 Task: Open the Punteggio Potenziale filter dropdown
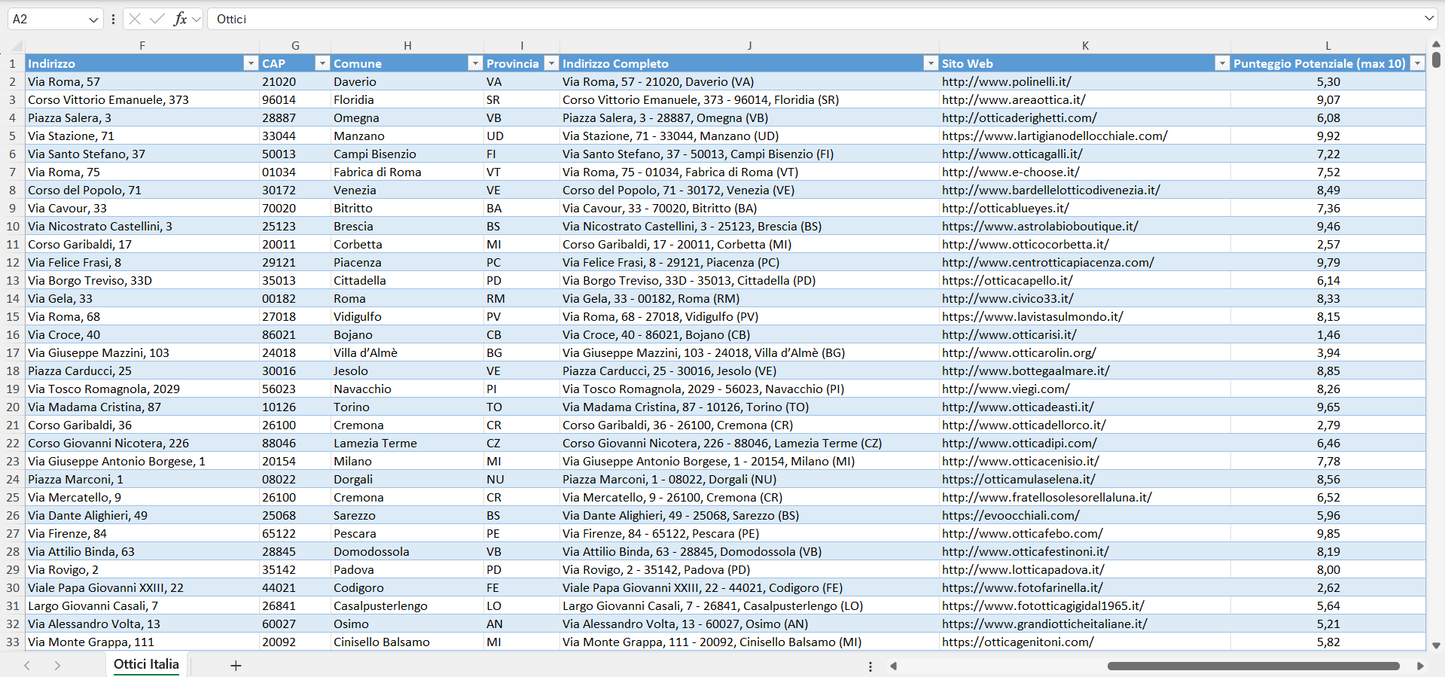(1418, 62)
